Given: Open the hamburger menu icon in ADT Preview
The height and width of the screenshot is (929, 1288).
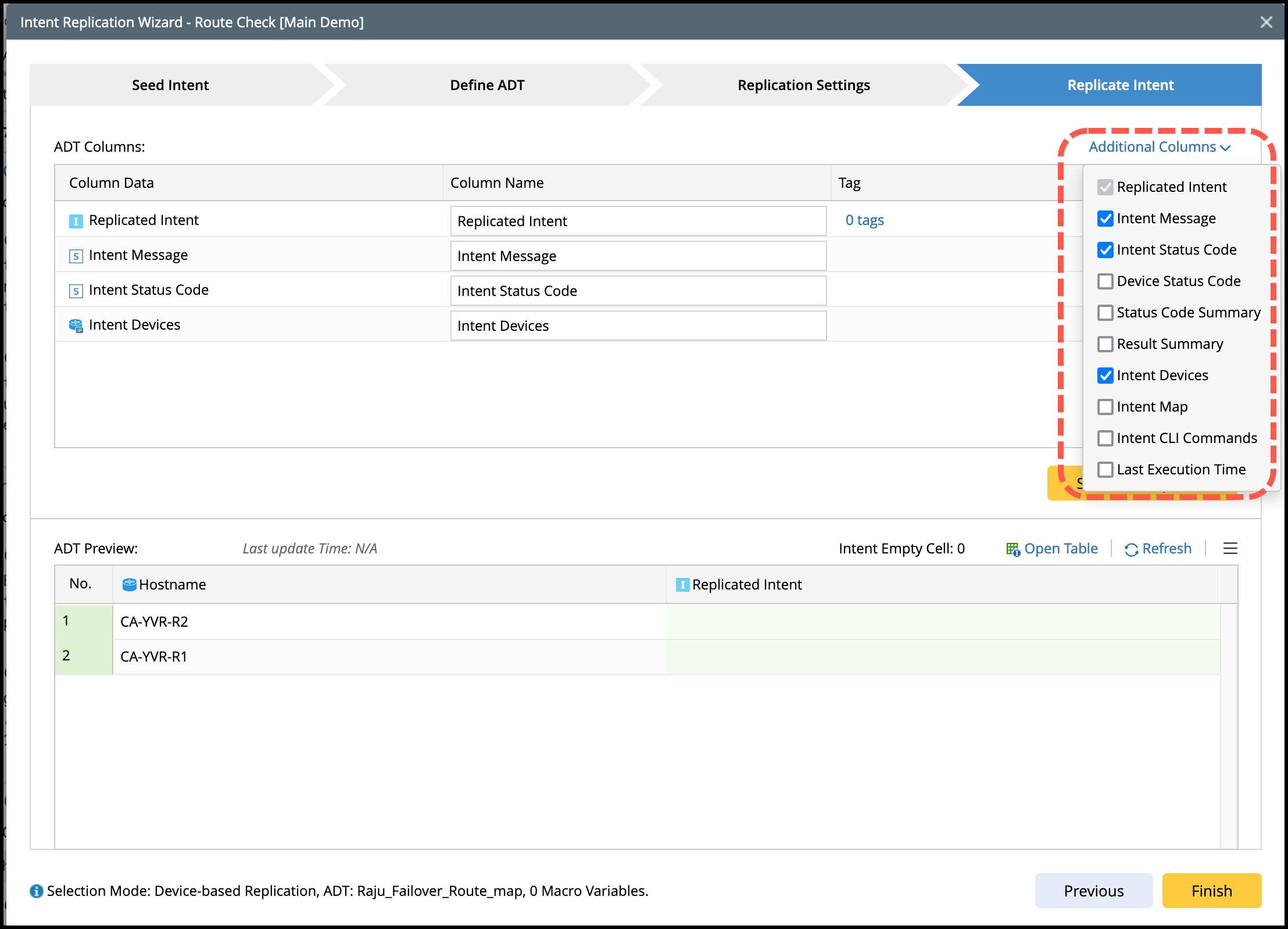Looking at the screenshot, I should point(1230,548).
